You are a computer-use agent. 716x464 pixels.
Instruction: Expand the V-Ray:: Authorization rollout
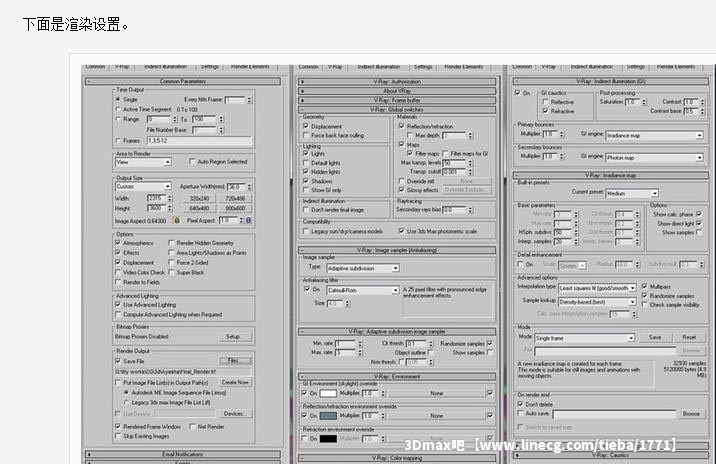click(397, 82)
